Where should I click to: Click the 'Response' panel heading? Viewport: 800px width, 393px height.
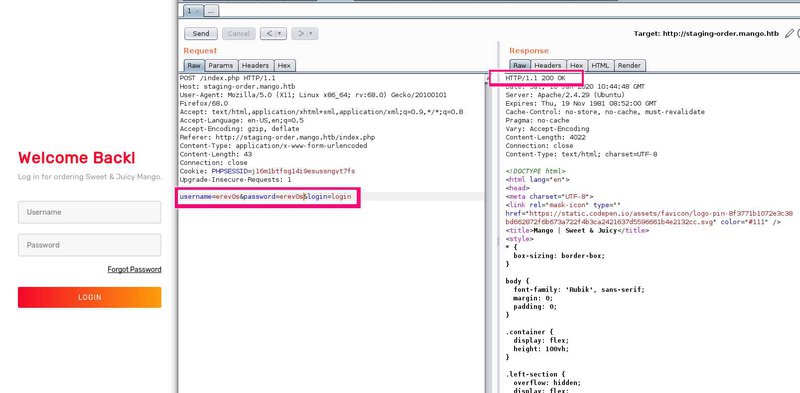(529, 51)
